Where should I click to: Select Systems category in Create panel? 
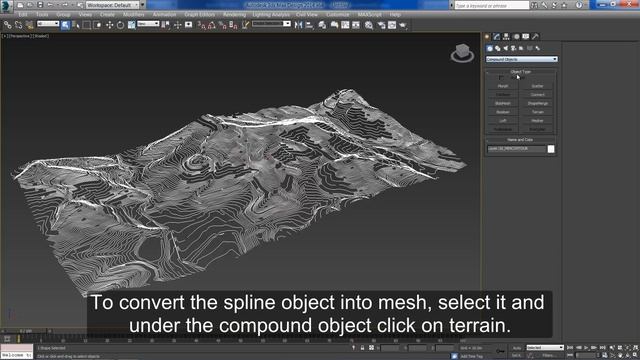coord(538,48)
